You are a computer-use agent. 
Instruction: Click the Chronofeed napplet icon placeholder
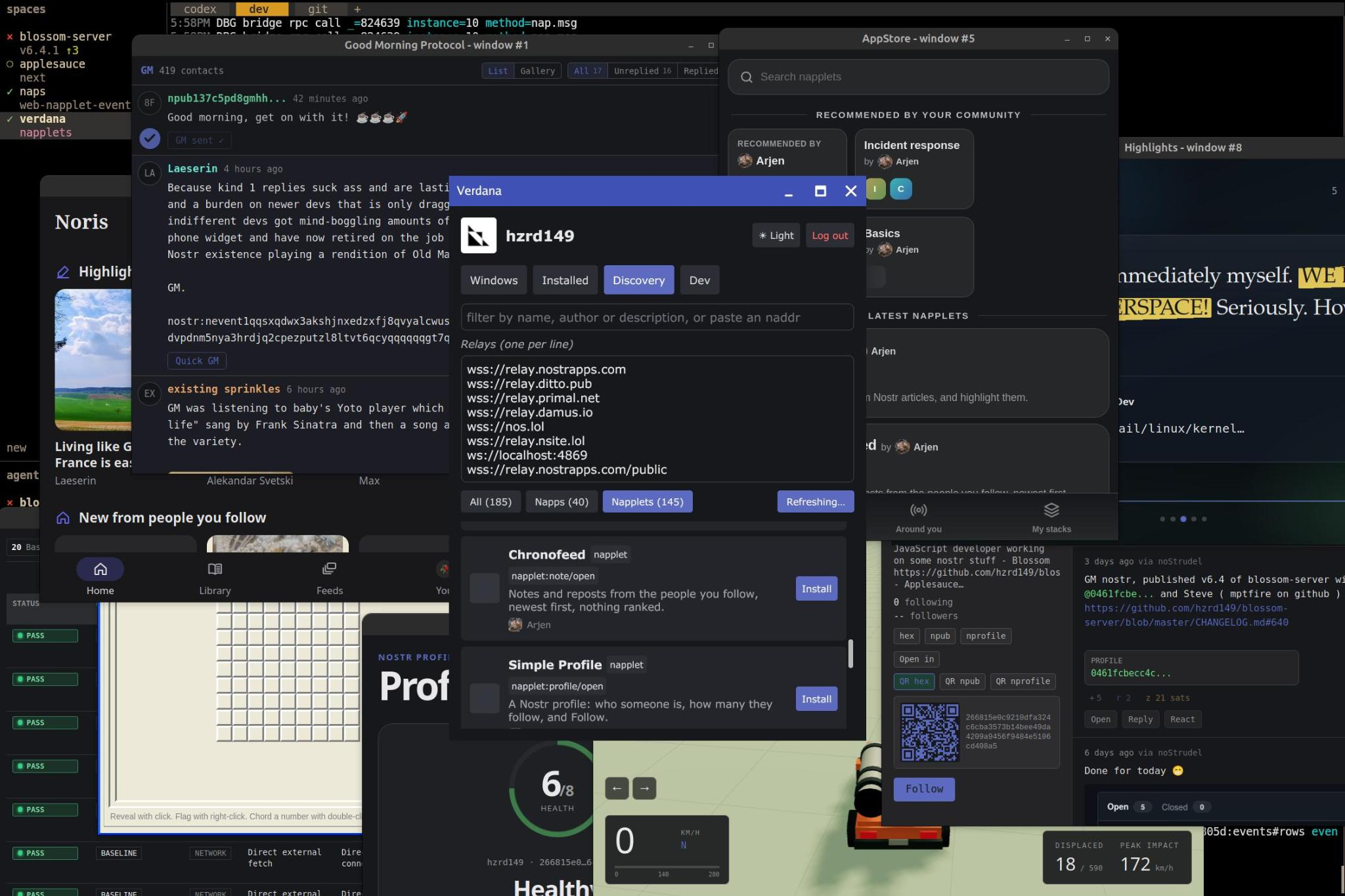click(x=485, y=588)
